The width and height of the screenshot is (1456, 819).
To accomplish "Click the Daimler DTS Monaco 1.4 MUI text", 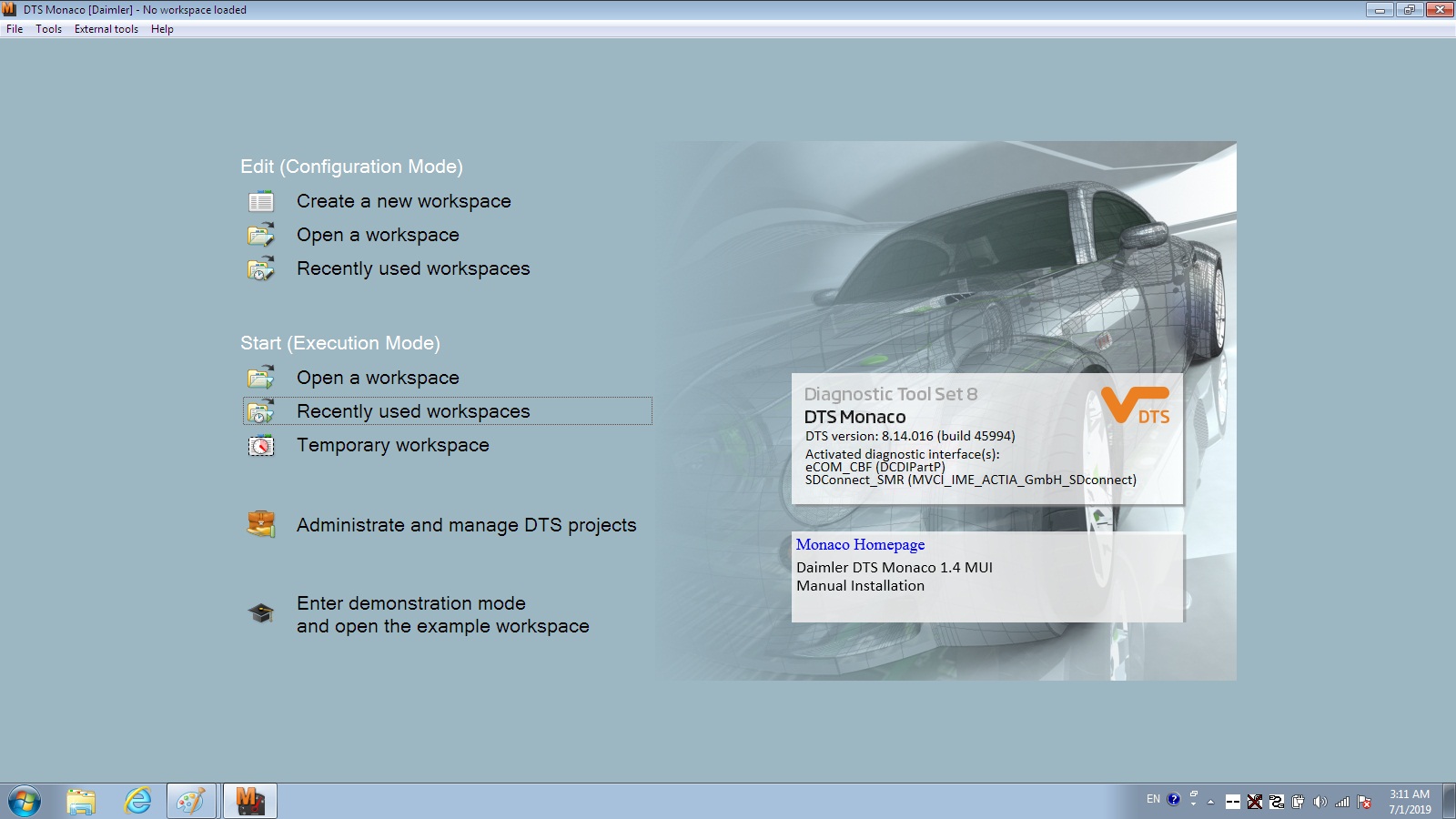I will click(895, 567).
